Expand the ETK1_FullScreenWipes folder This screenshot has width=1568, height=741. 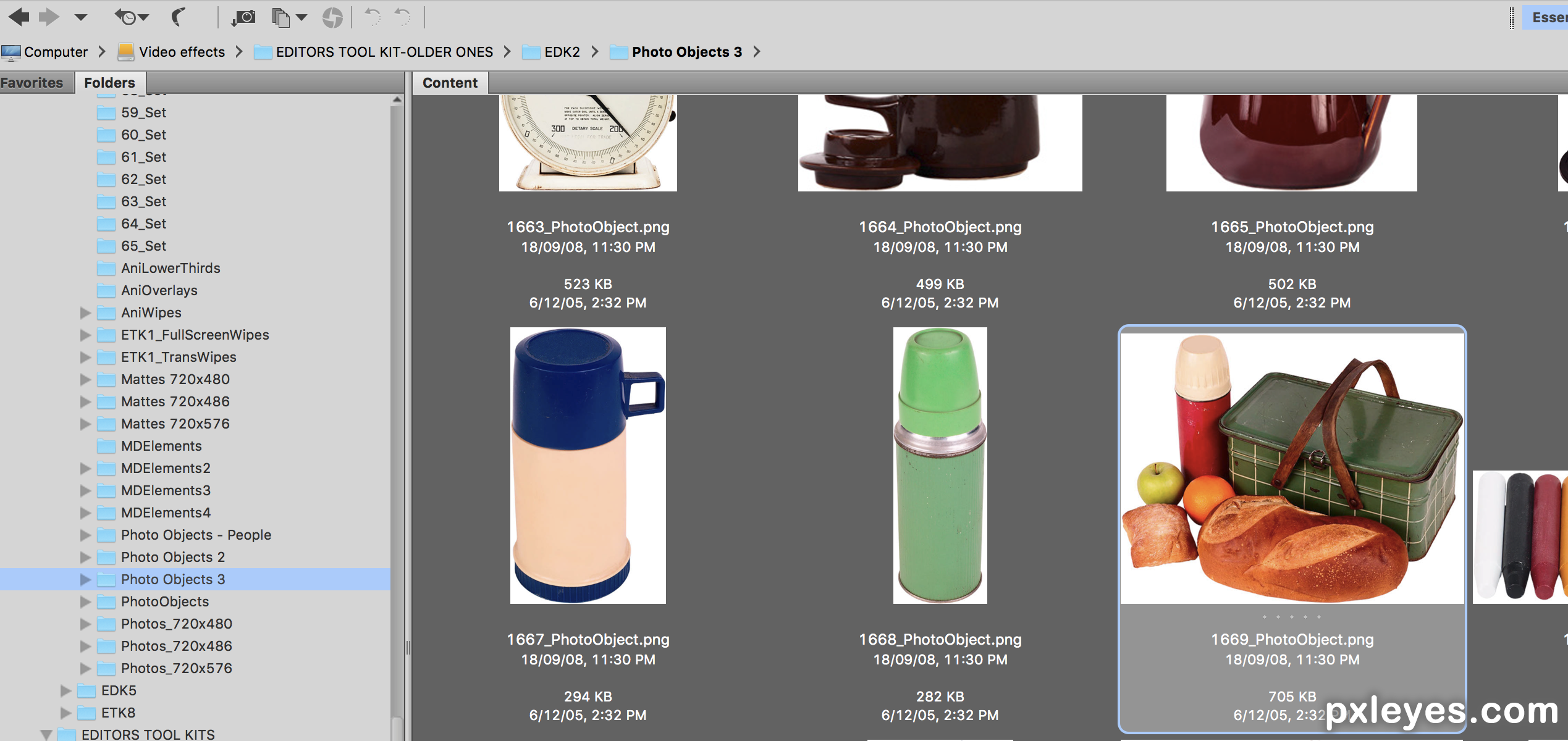85,335
